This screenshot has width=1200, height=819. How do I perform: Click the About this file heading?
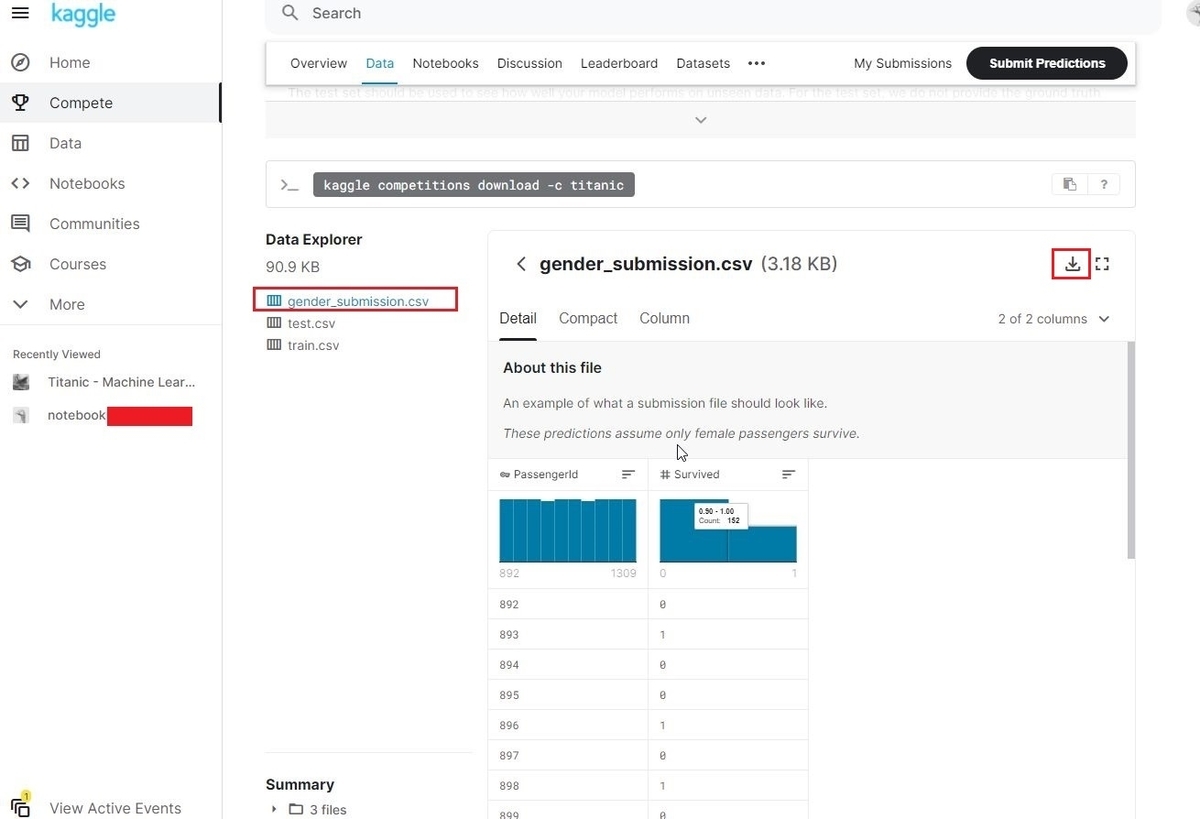pos(552,368)
